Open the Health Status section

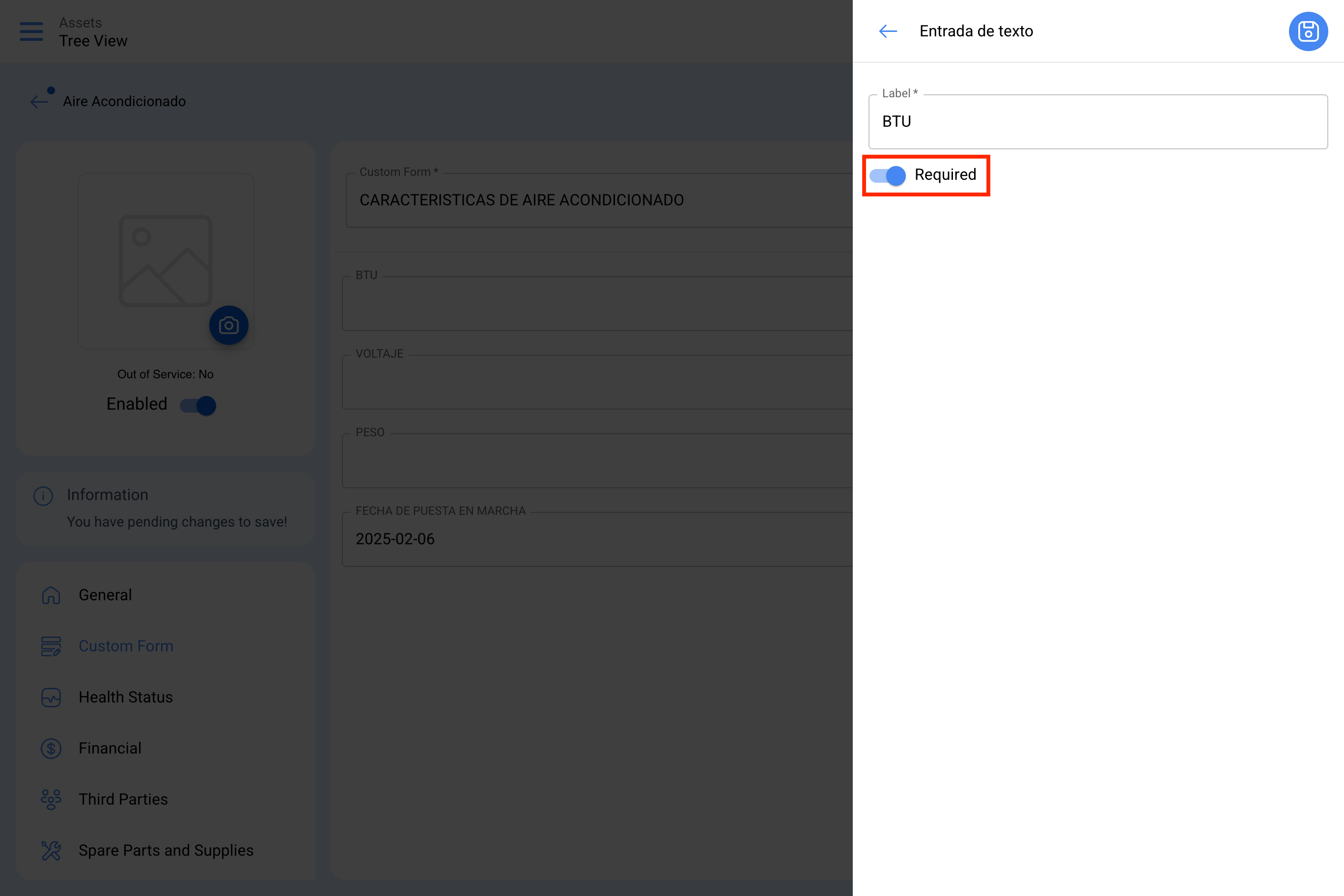tap(166, 698)
